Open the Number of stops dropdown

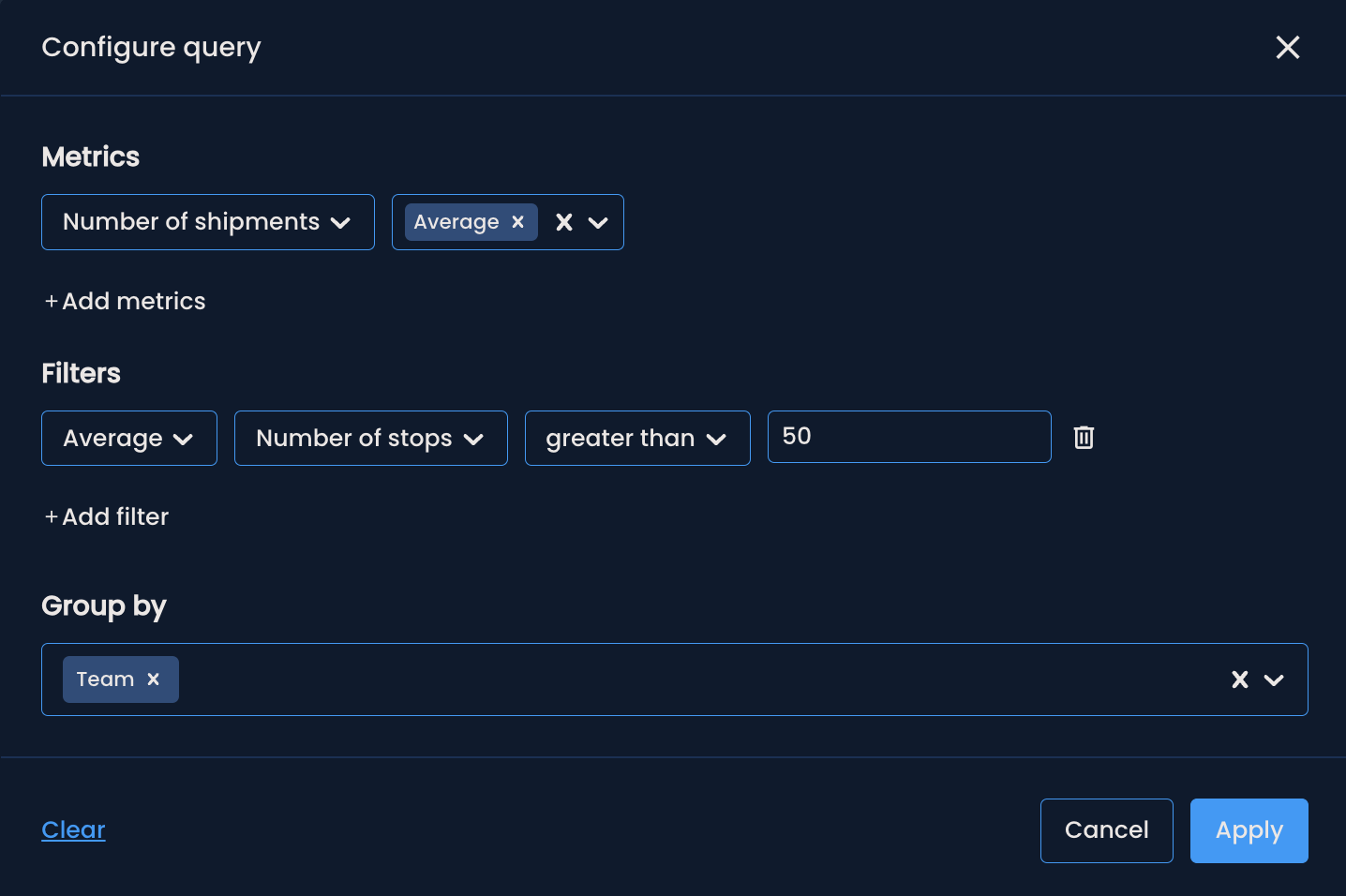click(x=370, y=438)
